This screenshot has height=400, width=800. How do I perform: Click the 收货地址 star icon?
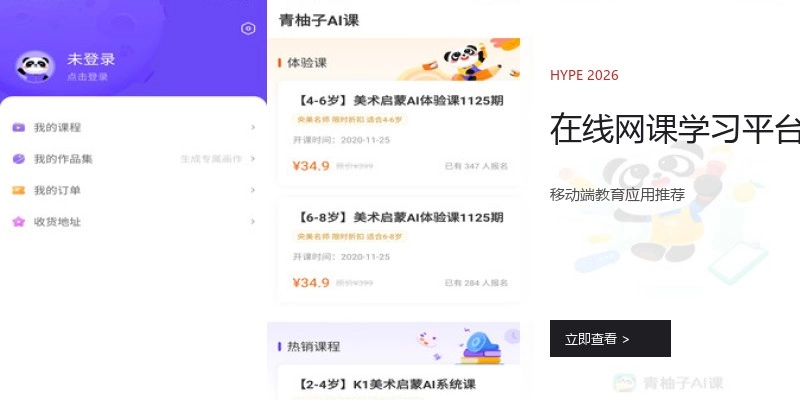click(x=19, y=221)
